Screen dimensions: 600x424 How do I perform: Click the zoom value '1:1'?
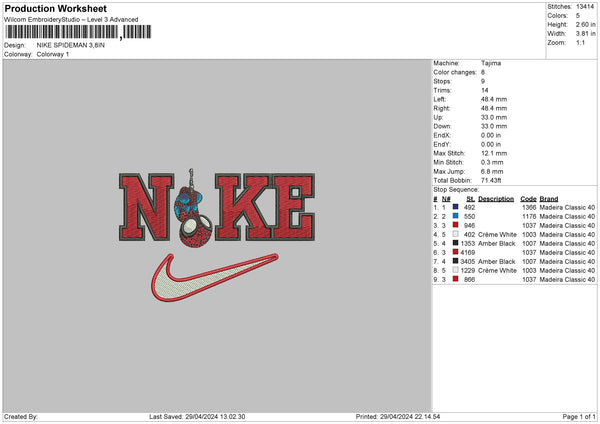point(580,42)
